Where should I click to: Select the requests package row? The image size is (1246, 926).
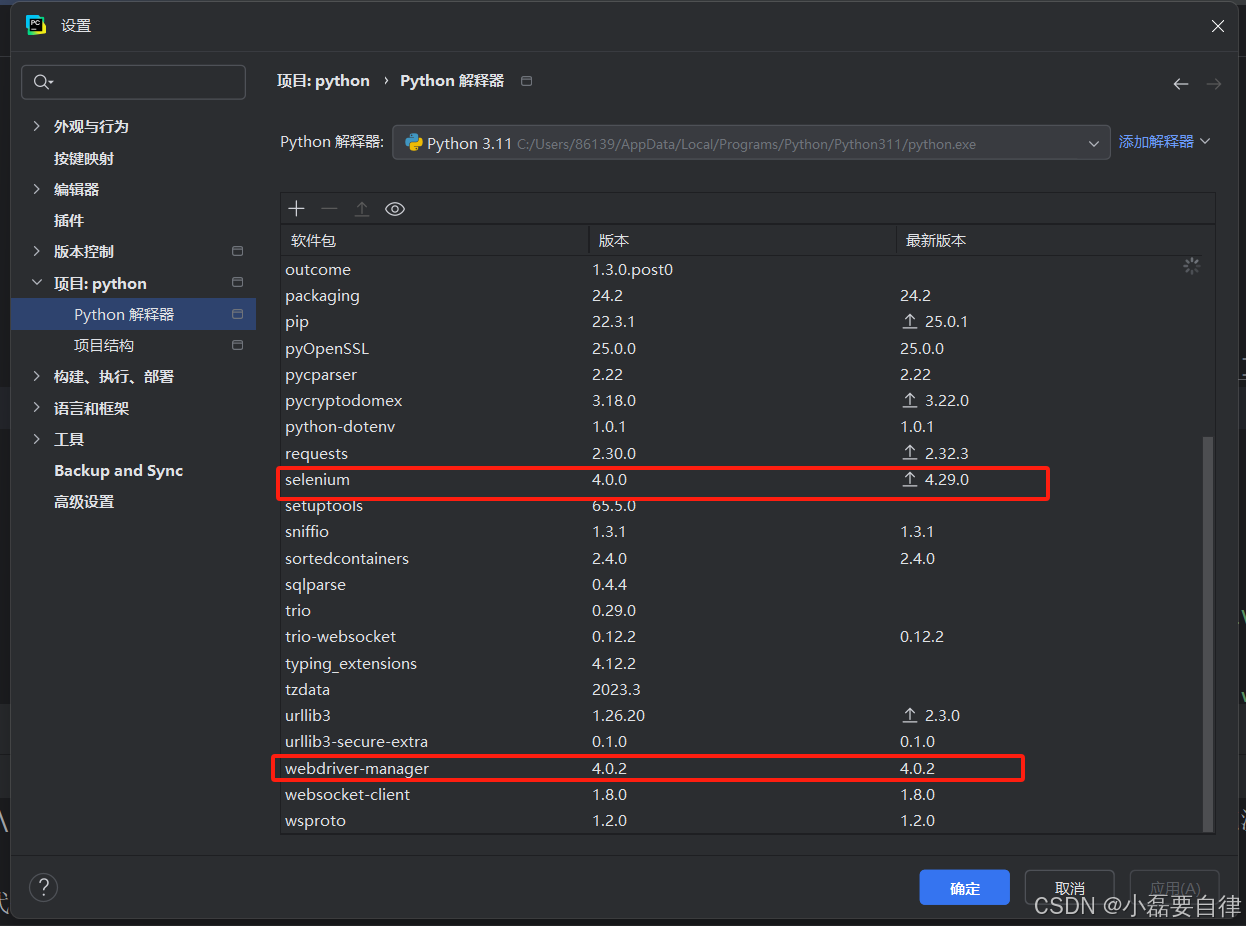(741, 453)
